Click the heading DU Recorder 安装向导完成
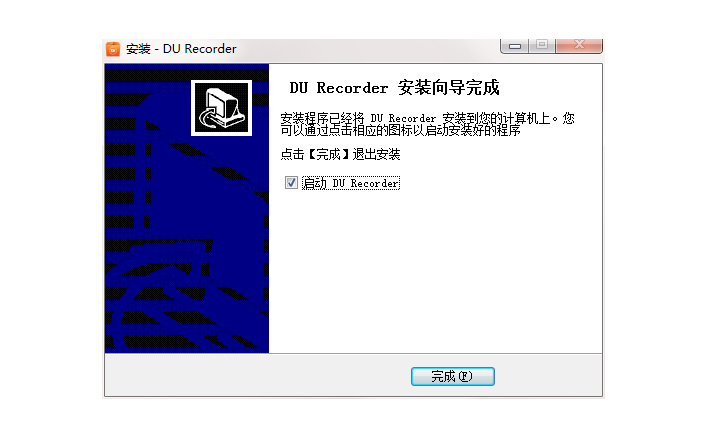The width and height of the screenshot is (720, 432). click(394, 87)
